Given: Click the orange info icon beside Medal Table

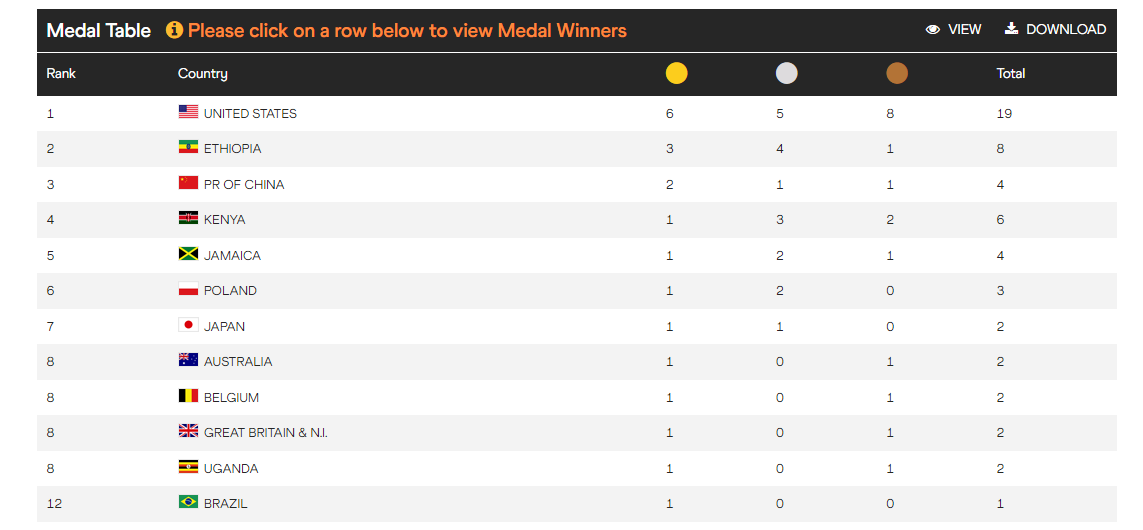Looking at the screenshot, I should [174, 30].
